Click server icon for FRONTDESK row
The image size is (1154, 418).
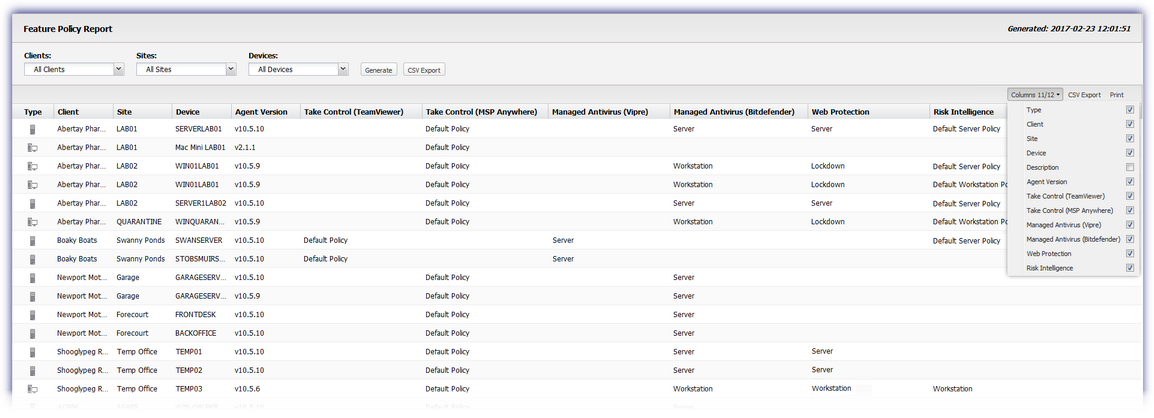pyautogui.click(x=32, y=315)
